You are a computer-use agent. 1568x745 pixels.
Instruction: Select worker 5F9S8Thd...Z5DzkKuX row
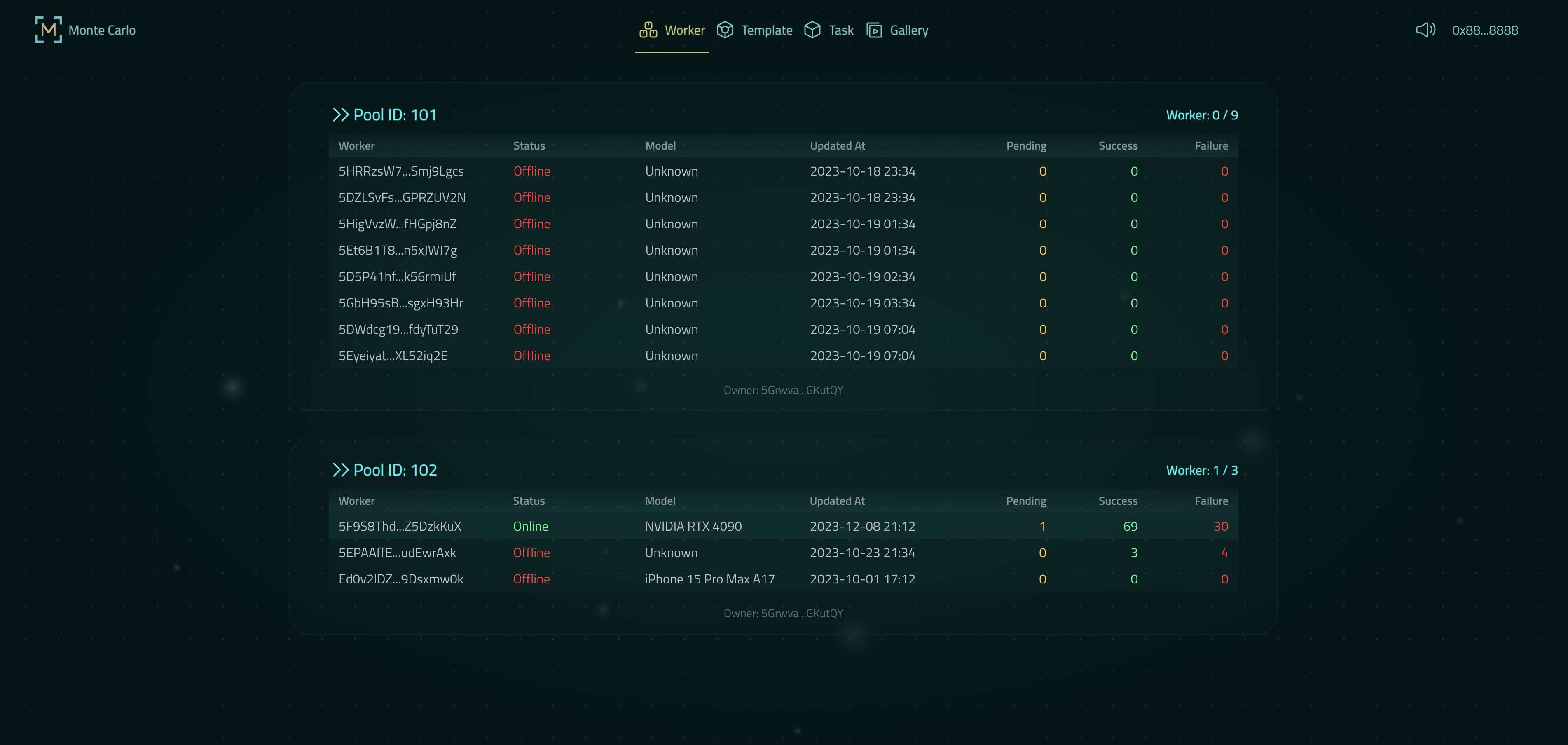click(400, 526)
